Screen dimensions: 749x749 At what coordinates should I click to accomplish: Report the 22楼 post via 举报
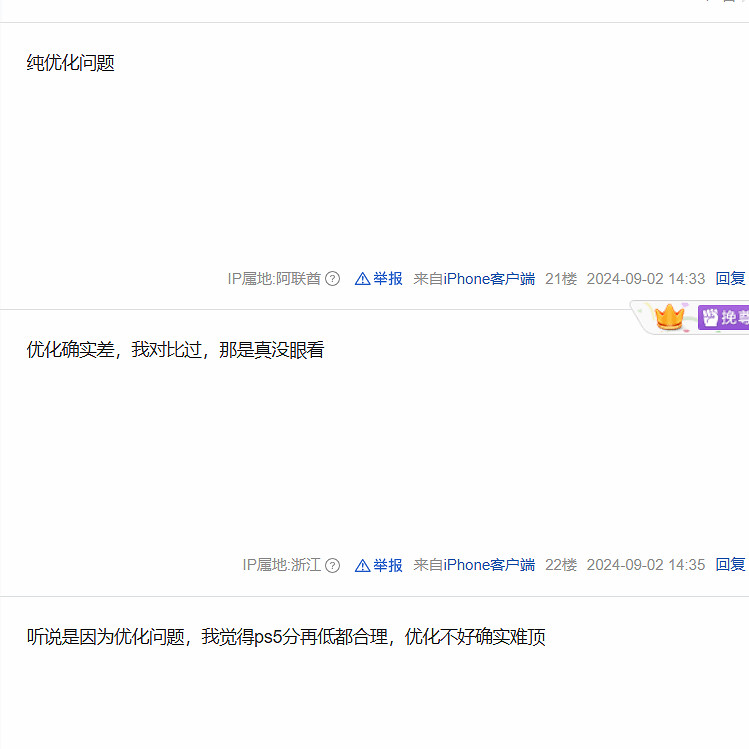pyautogui.click(x=387, y=565)
